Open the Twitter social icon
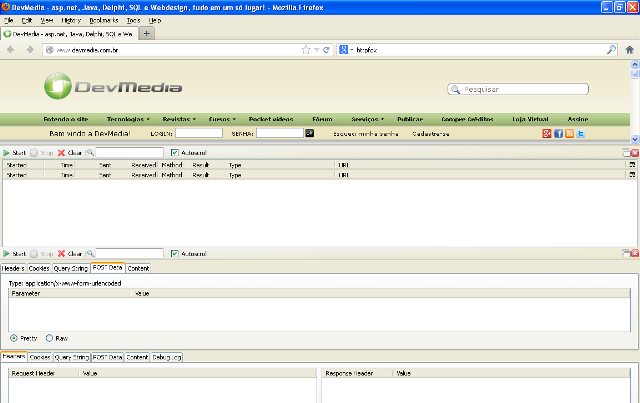Image resolution: width=640 pixels, height=403 pixels. point(580,134)
